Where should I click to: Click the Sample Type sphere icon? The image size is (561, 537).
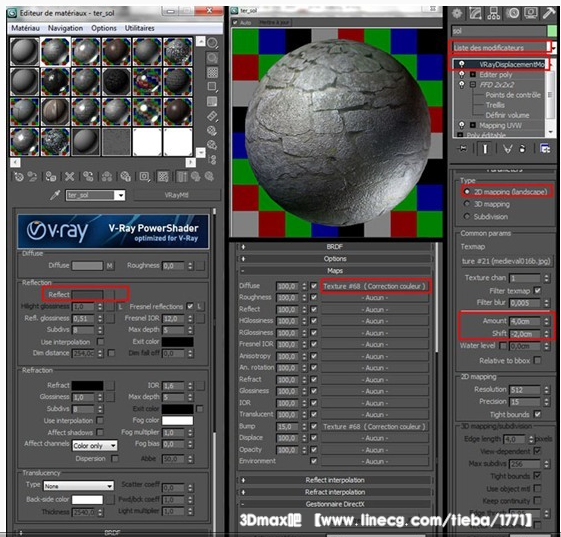click(x=212, y=43)
